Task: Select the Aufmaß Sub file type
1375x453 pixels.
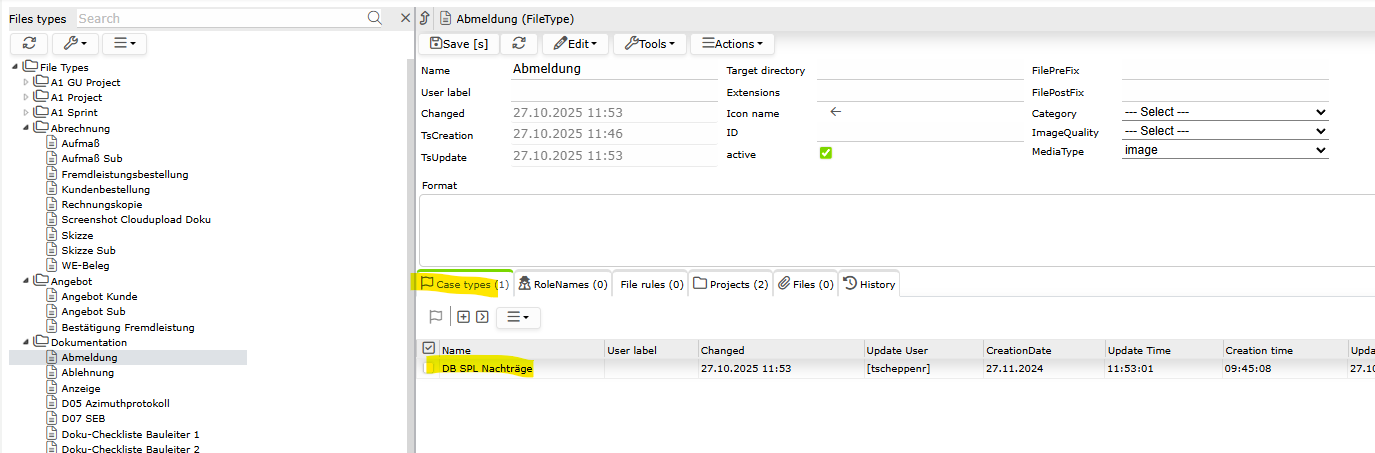Action: click(92, 159)
